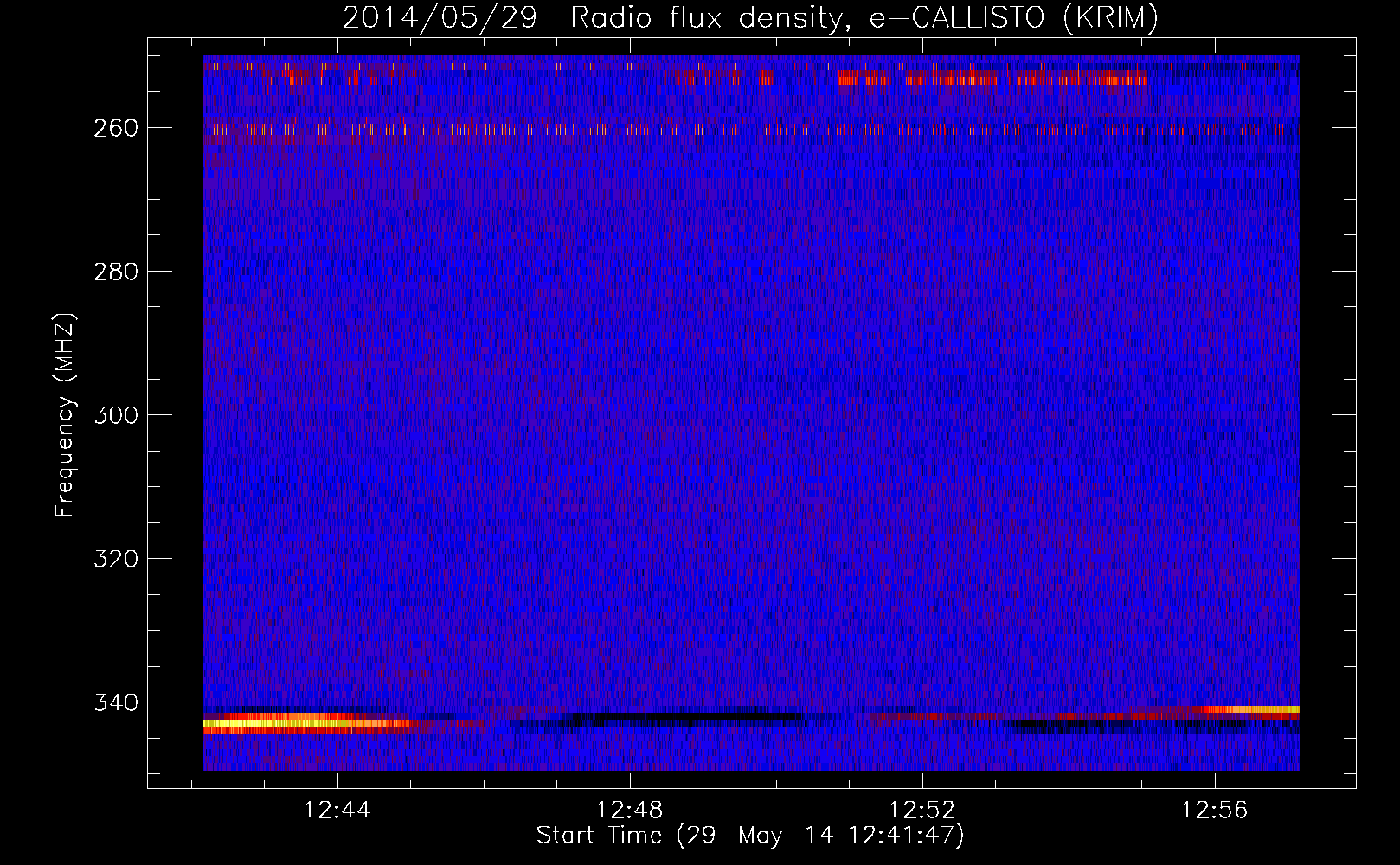The image size is (1400, 865).
Task: Click the 12:48 time tick label
Action: [630, 811]
